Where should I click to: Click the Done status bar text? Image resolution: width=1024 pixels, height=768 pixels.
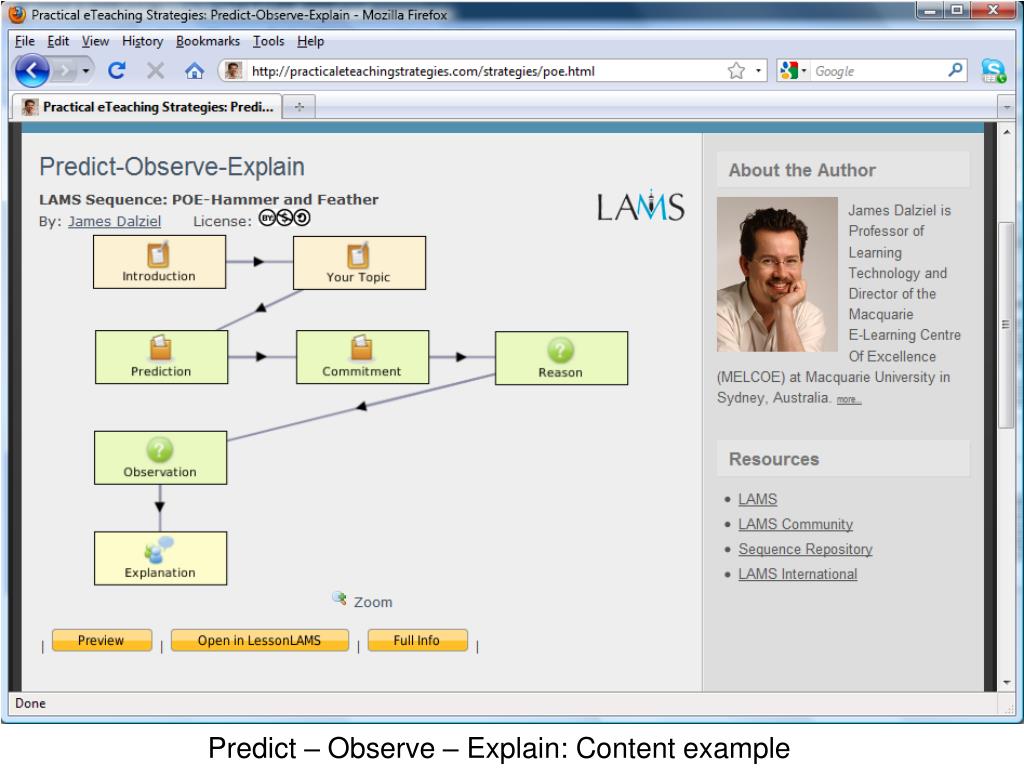30,703
